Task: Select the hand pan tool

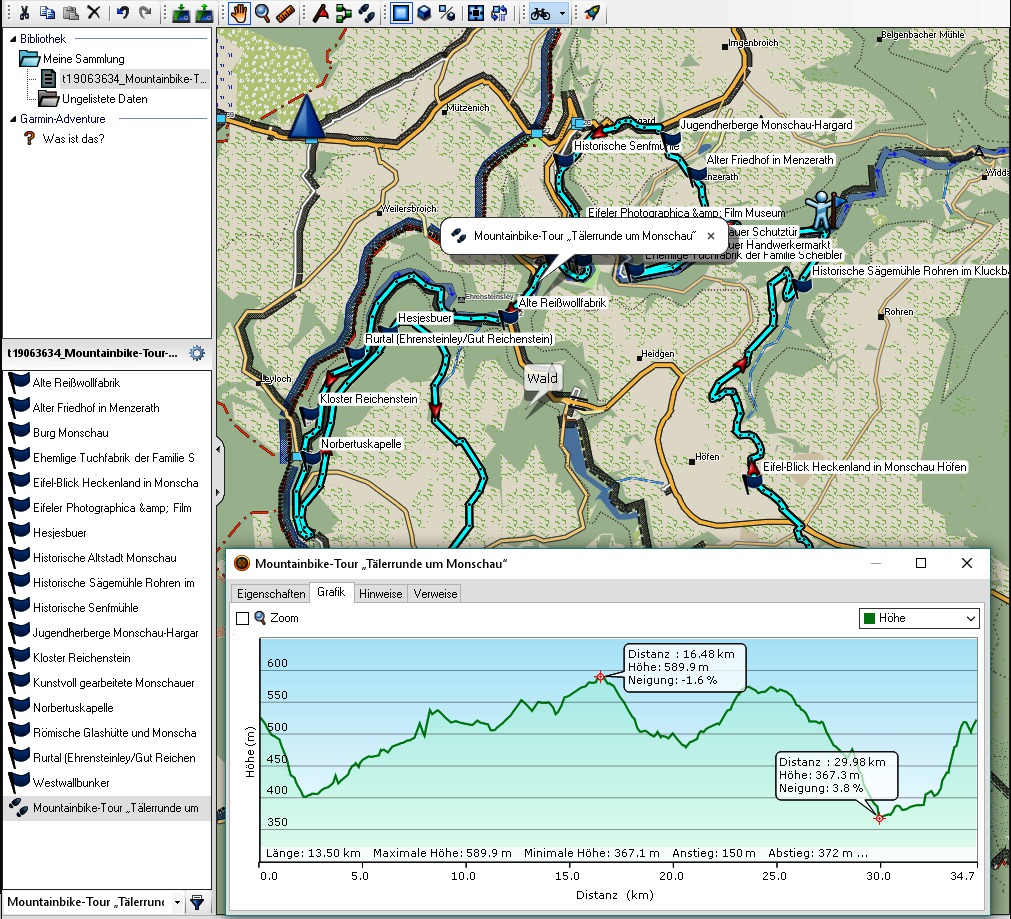Action: [x=239, y=13]
